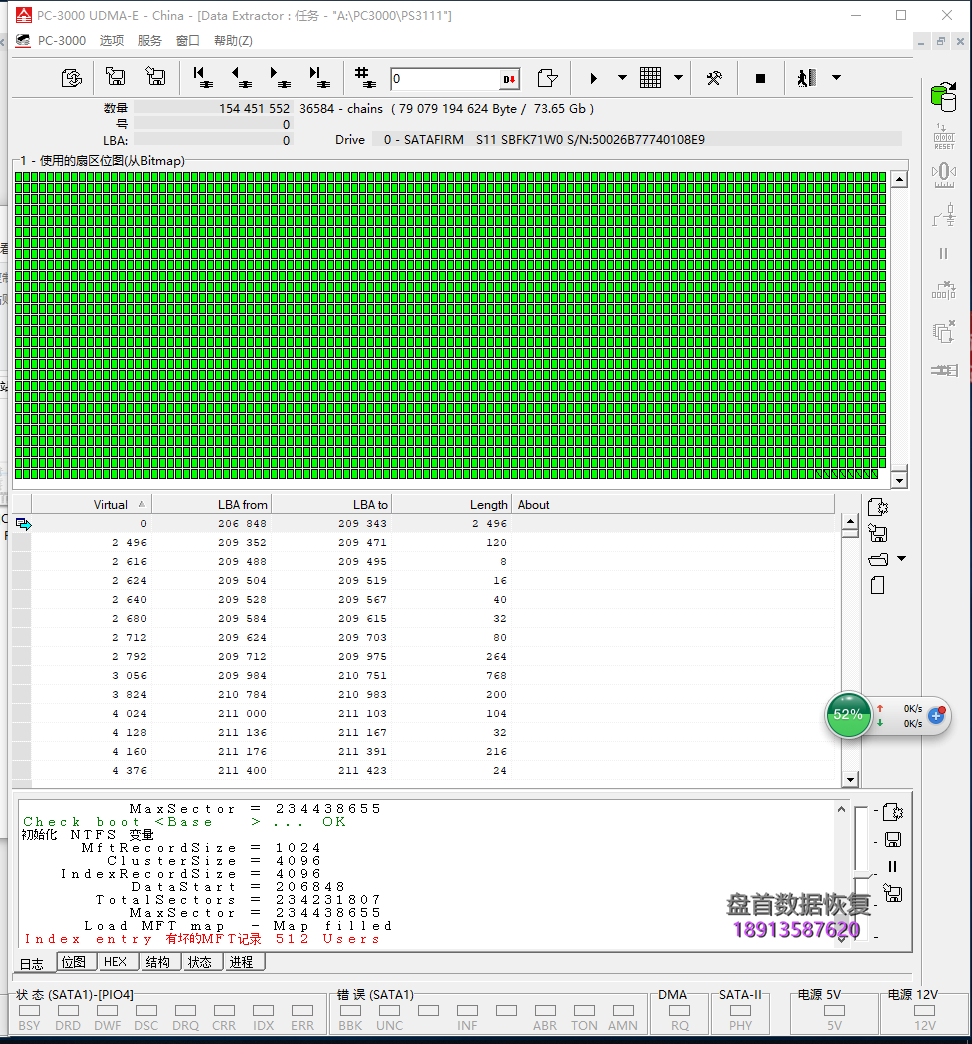Switch to the 位图 tab
This screenshot has width=972, height=1044.
(x=74, y=962)
